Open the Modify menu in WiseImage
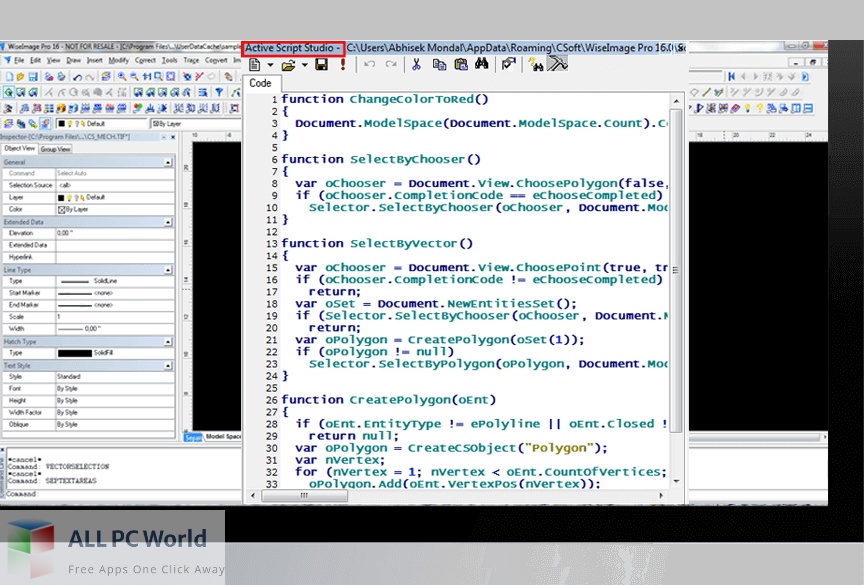 pyautogui.click(x=118, y=60)
